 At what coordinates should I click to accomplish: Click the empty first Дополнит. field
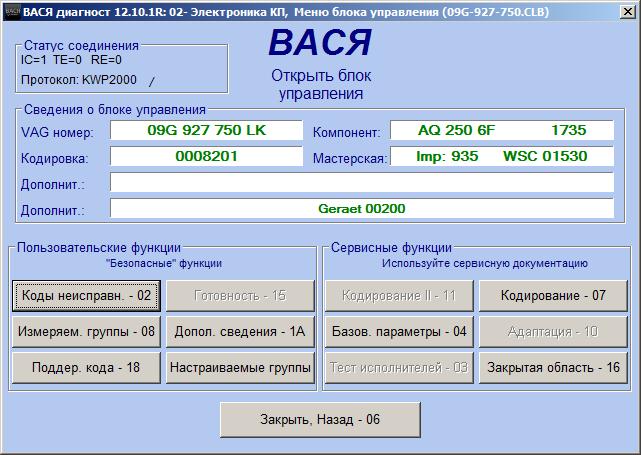pos(362,182)
